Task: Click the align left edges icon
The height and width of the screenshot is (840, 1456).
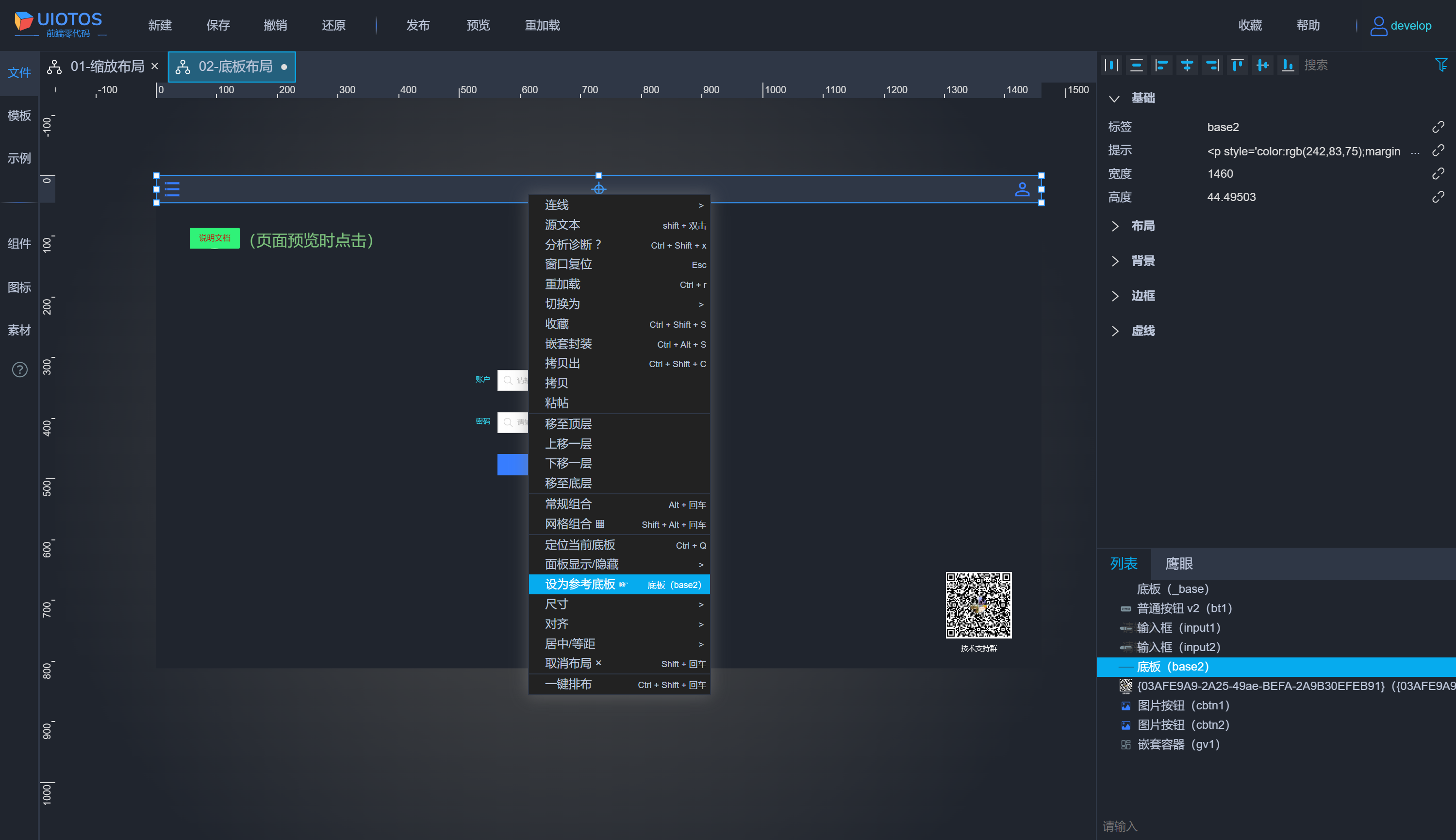Action: click(x=1161, y=65)
